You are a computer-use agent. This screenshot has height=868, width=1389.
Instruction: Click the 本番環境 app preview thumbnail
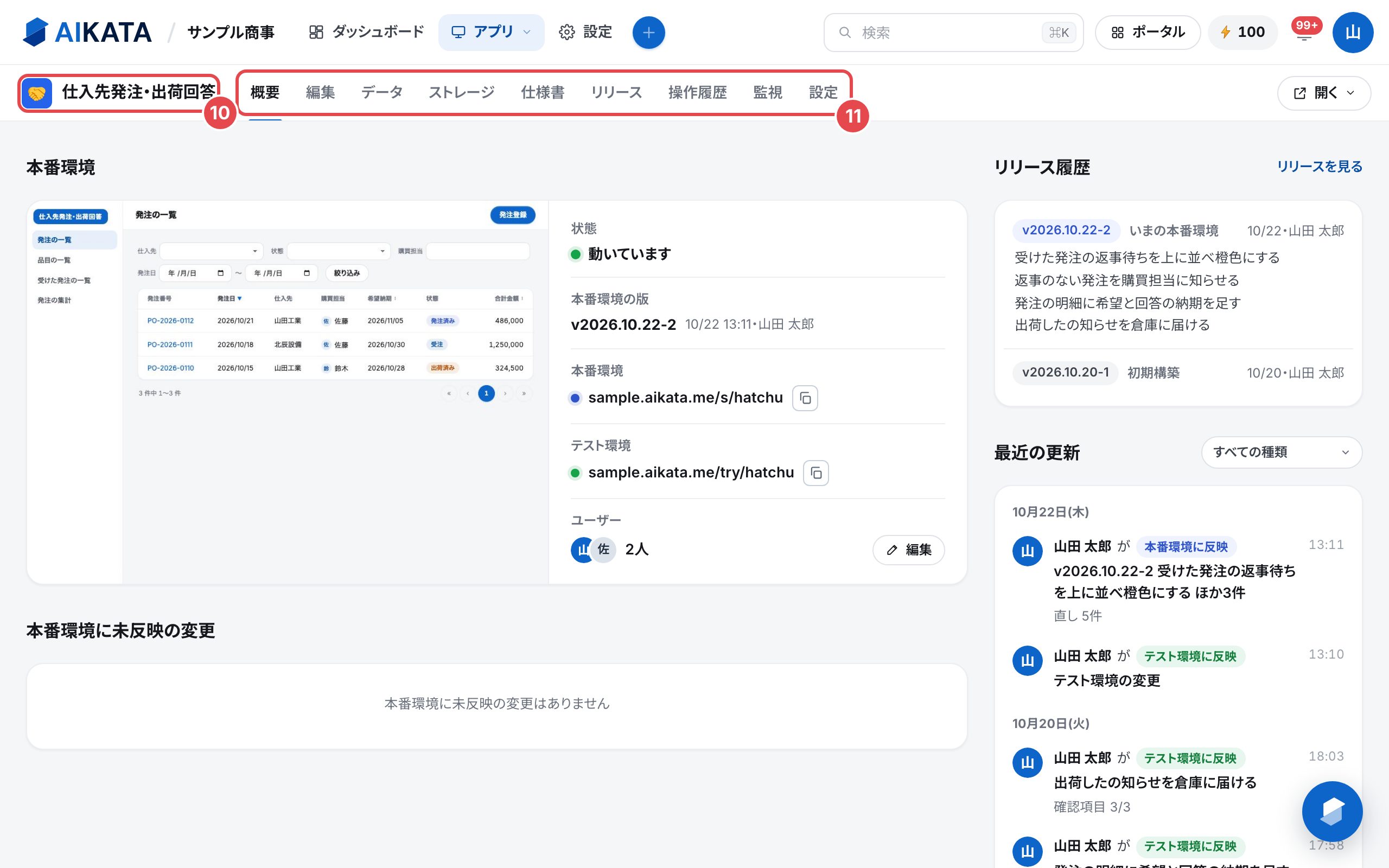click(288, 392)
